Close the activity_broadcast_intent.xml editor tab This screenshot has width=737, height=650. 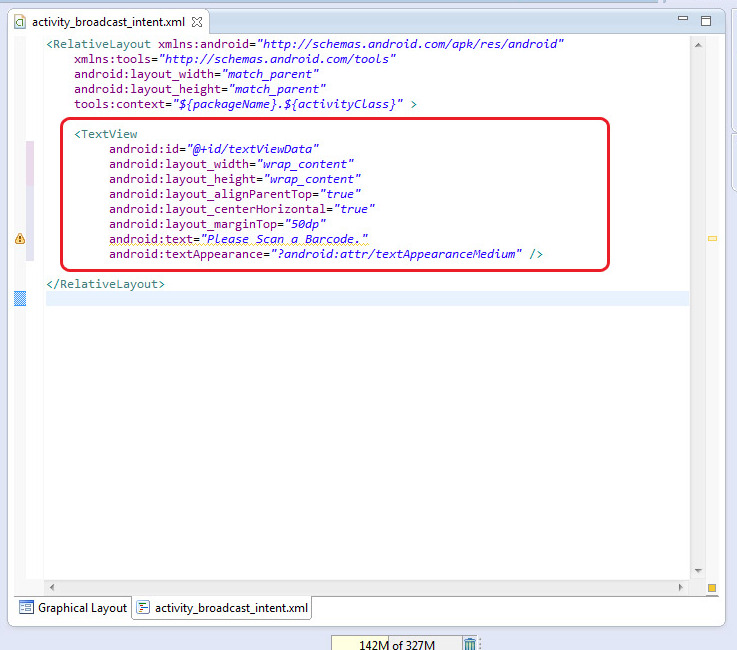pyautogui.click(x=197, y=21)
